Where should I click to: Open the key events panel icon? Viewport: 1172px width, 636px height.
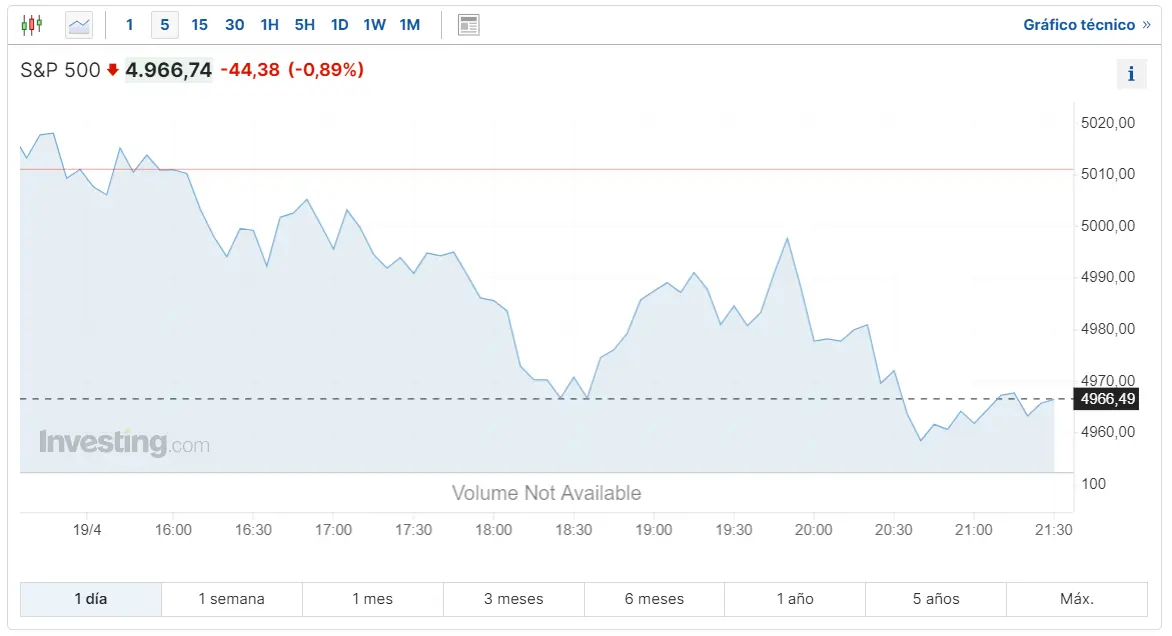pyautogui.click(x=468, y=24)
